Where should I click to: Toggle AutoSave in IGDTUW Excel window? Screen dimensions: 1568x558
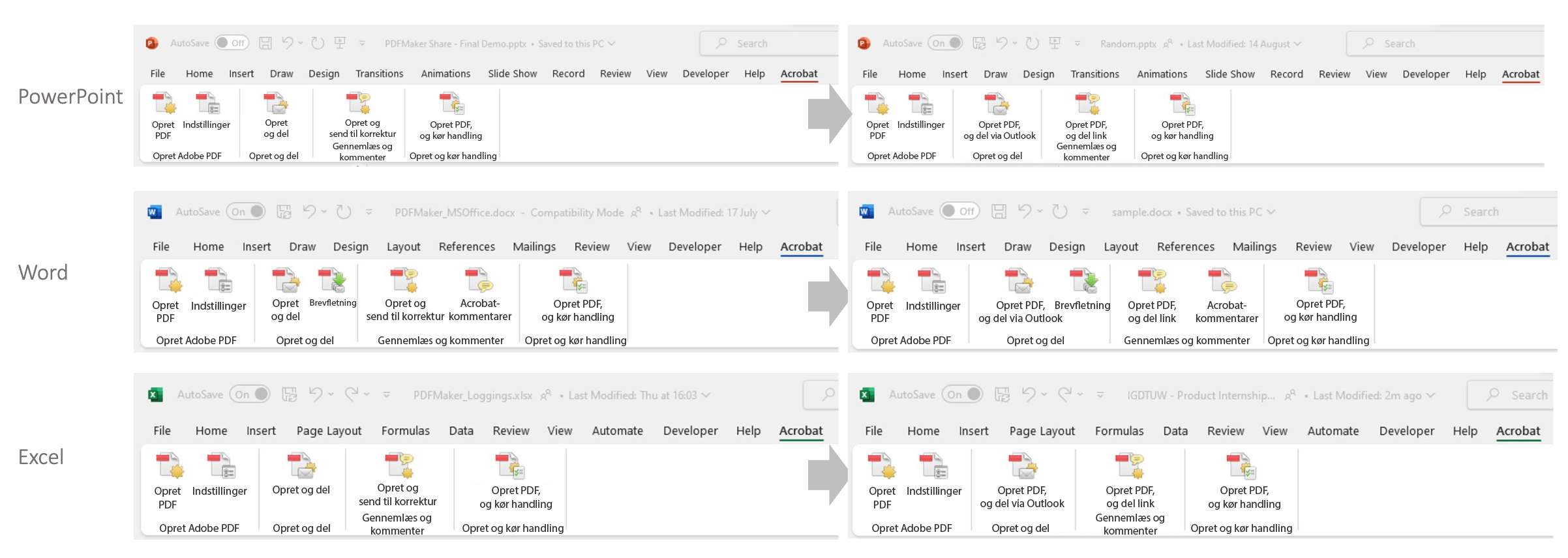[x=962, y=394]
